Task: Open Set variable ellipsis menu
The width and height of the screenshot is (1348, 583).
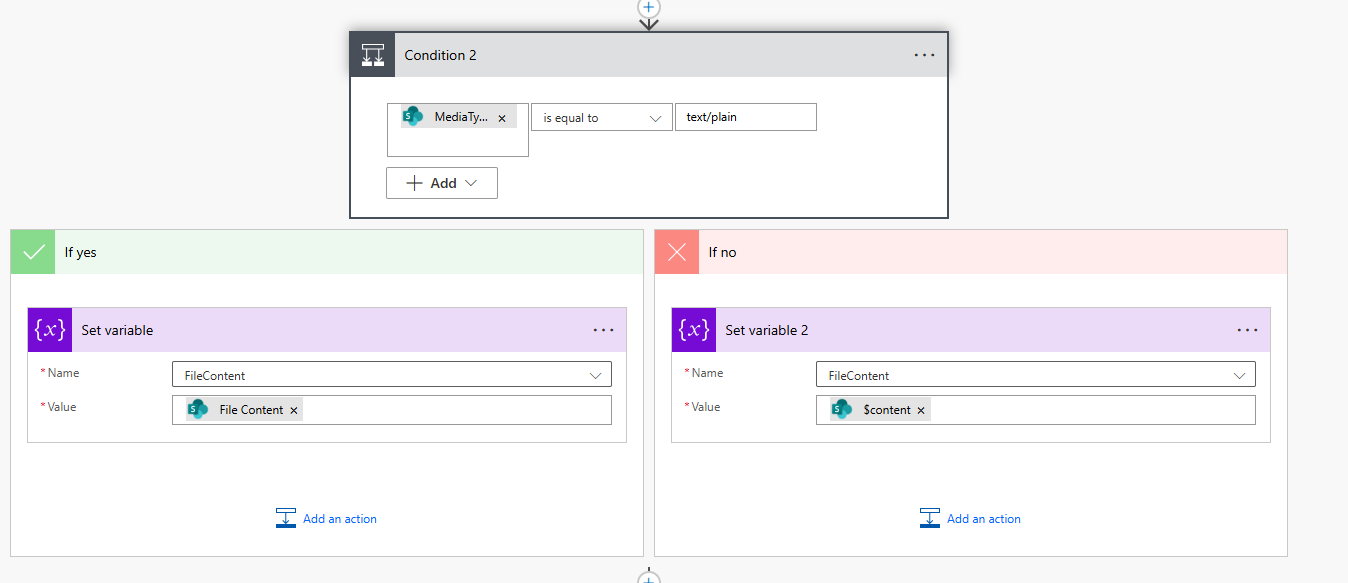Action: click(x=603, y=330)
